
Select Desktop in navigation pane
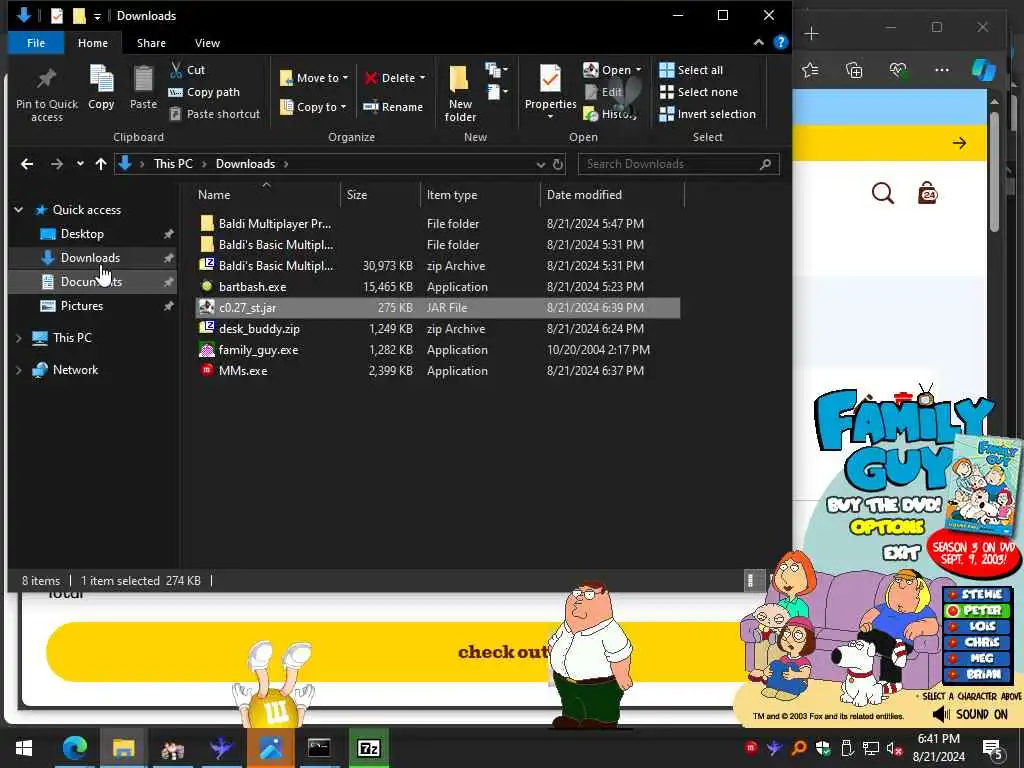[x=82, y=234]
